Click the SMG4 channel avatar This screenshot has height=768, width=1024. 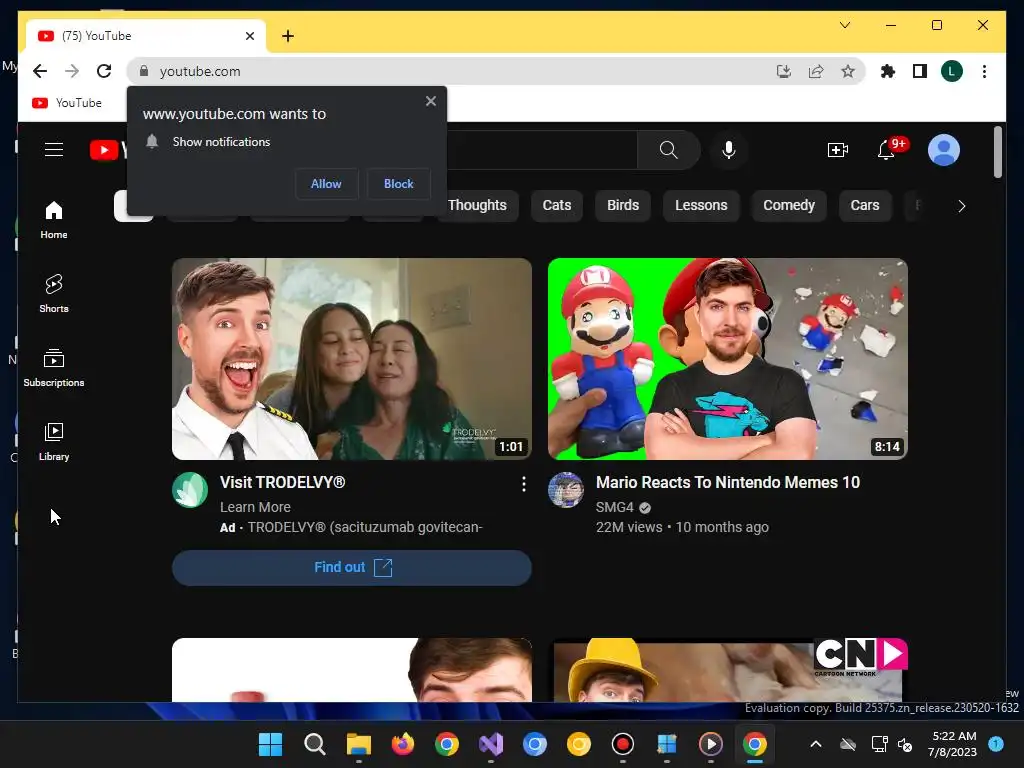[566, 490]
